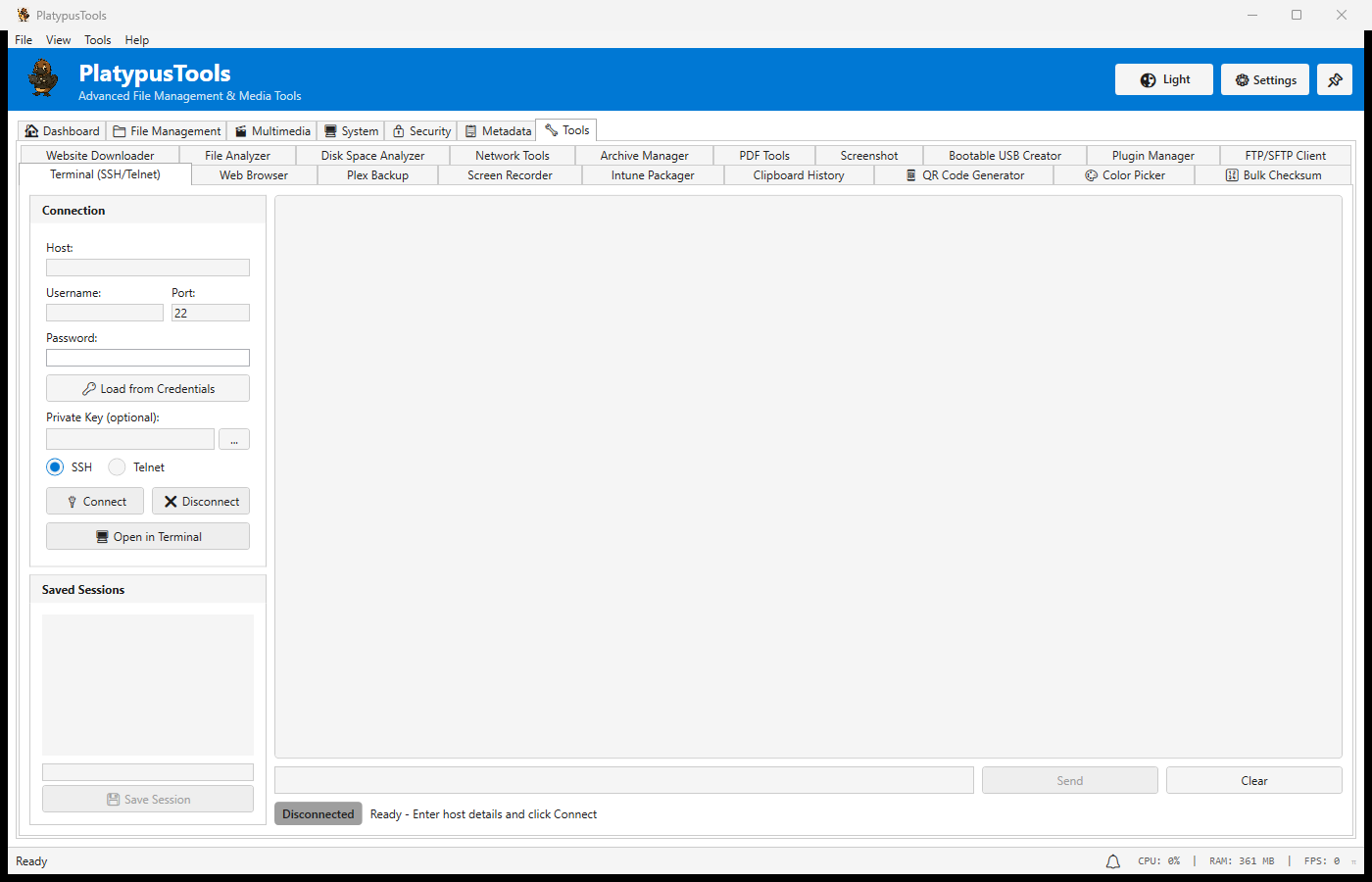Click the pin icon in header
This screenshot has width=1372, height=882.
point(1334,80)
